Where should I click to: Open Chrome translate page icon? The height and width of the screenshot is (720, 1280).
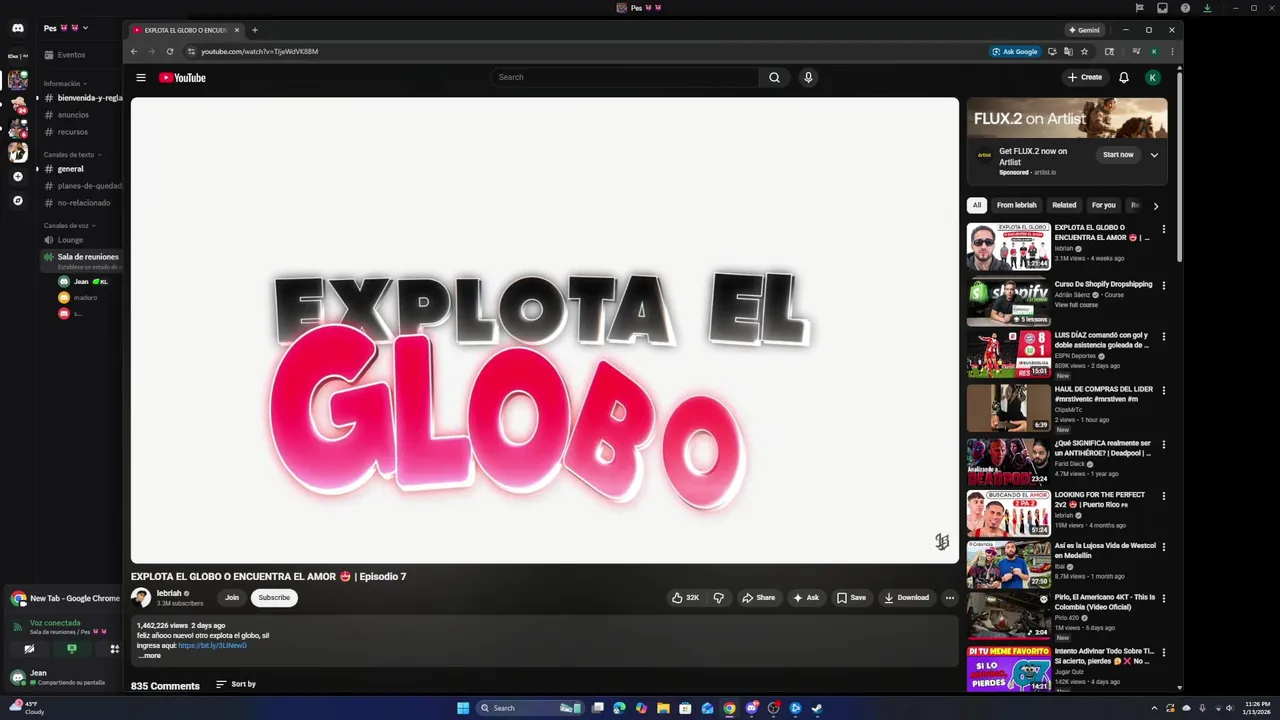[x=1068, y=51]
